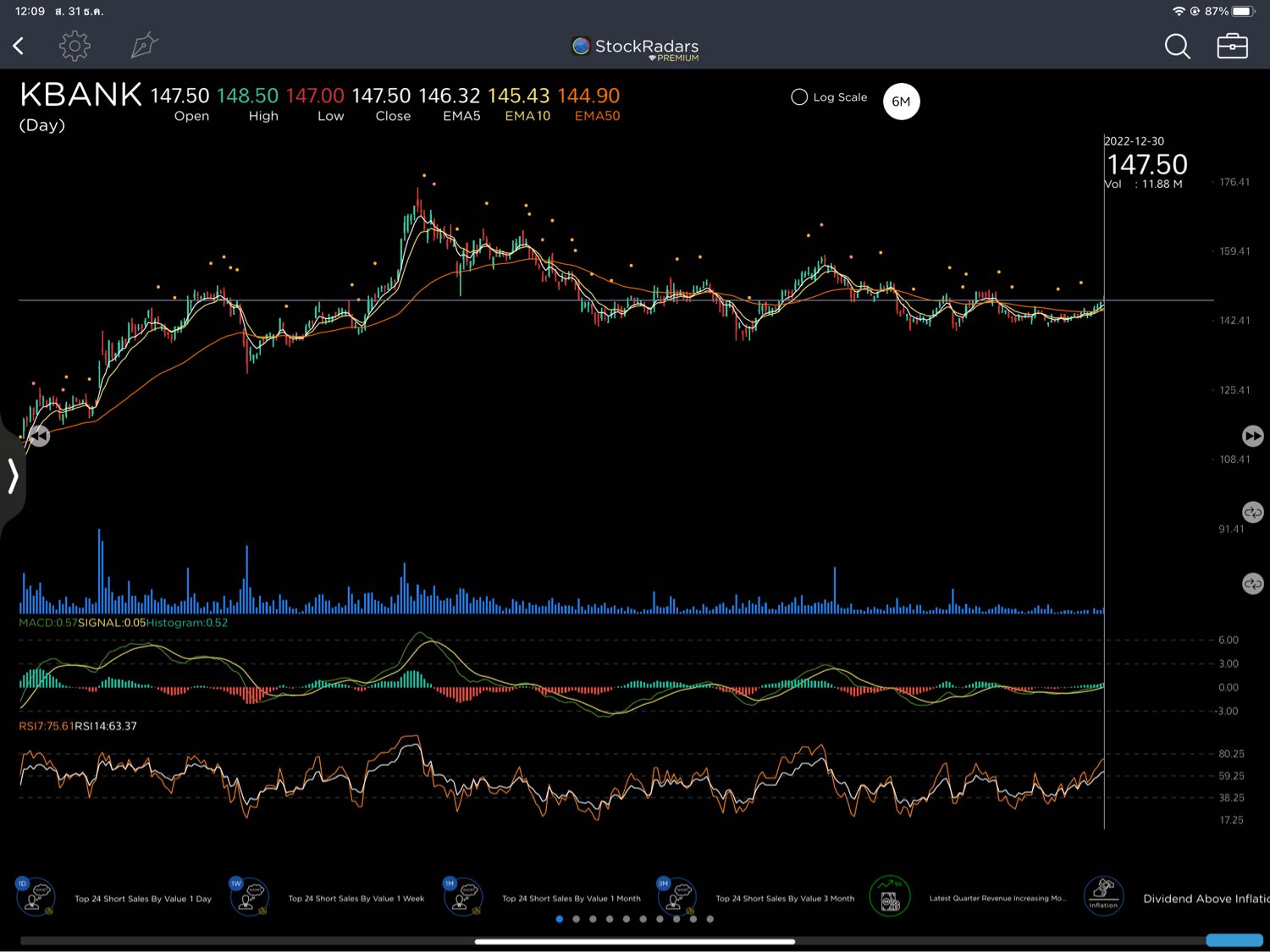This screenshot has width=1270, height=952.
Task: Select the pen drawing tool
Action: [x=144, y=46]
